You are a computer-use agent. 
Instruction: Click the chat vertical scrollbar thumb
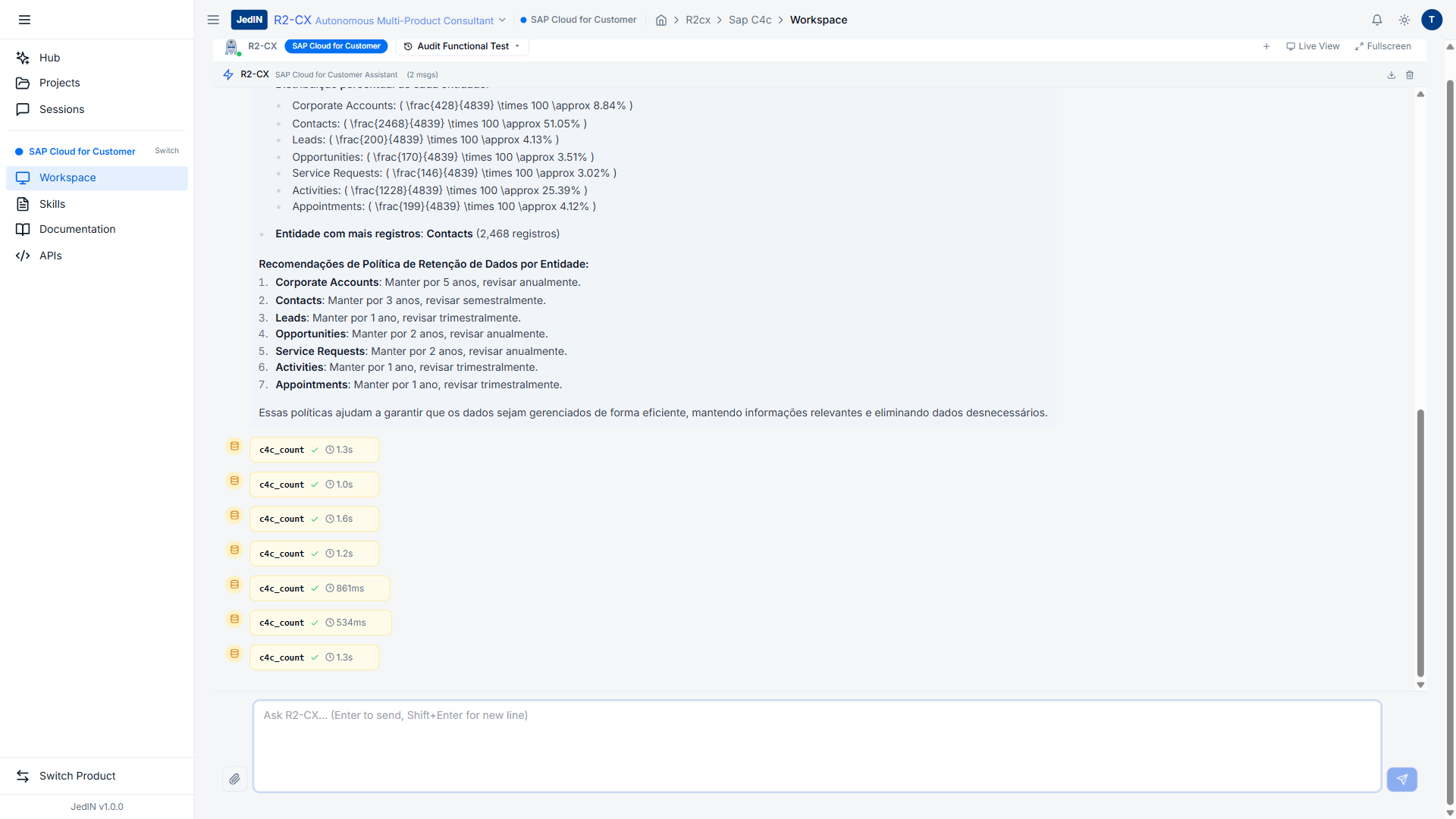tap(1420, 542)
